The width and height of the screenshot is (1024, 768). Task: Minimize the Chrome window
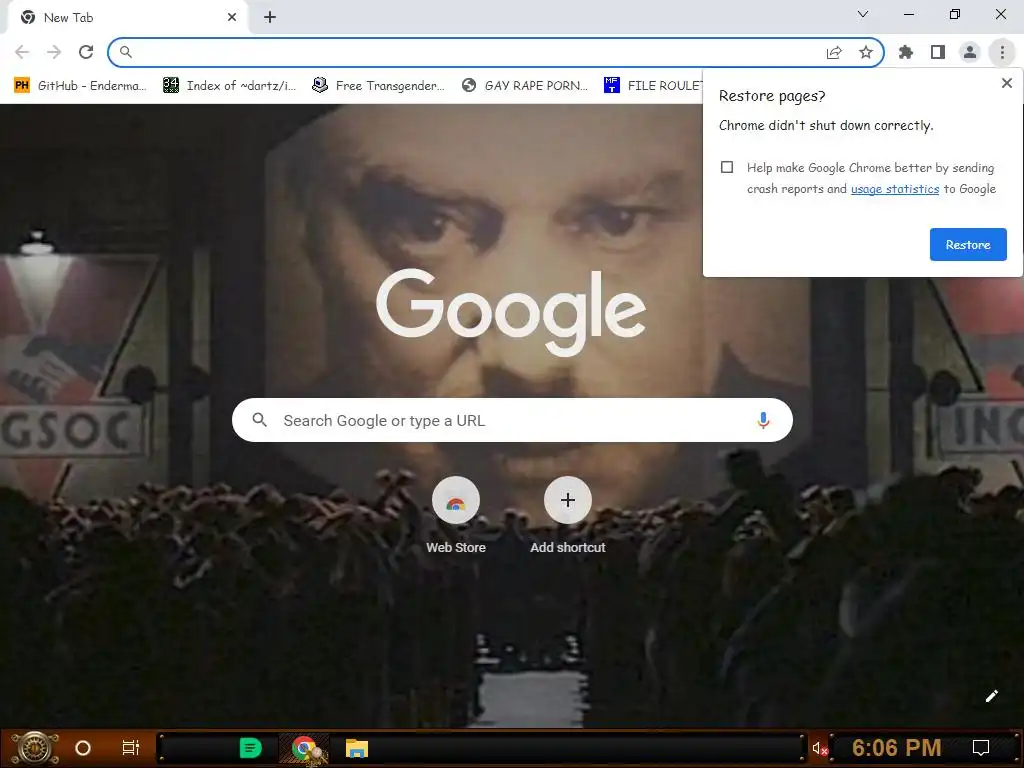pyautogui.click(x=908, y=14)
